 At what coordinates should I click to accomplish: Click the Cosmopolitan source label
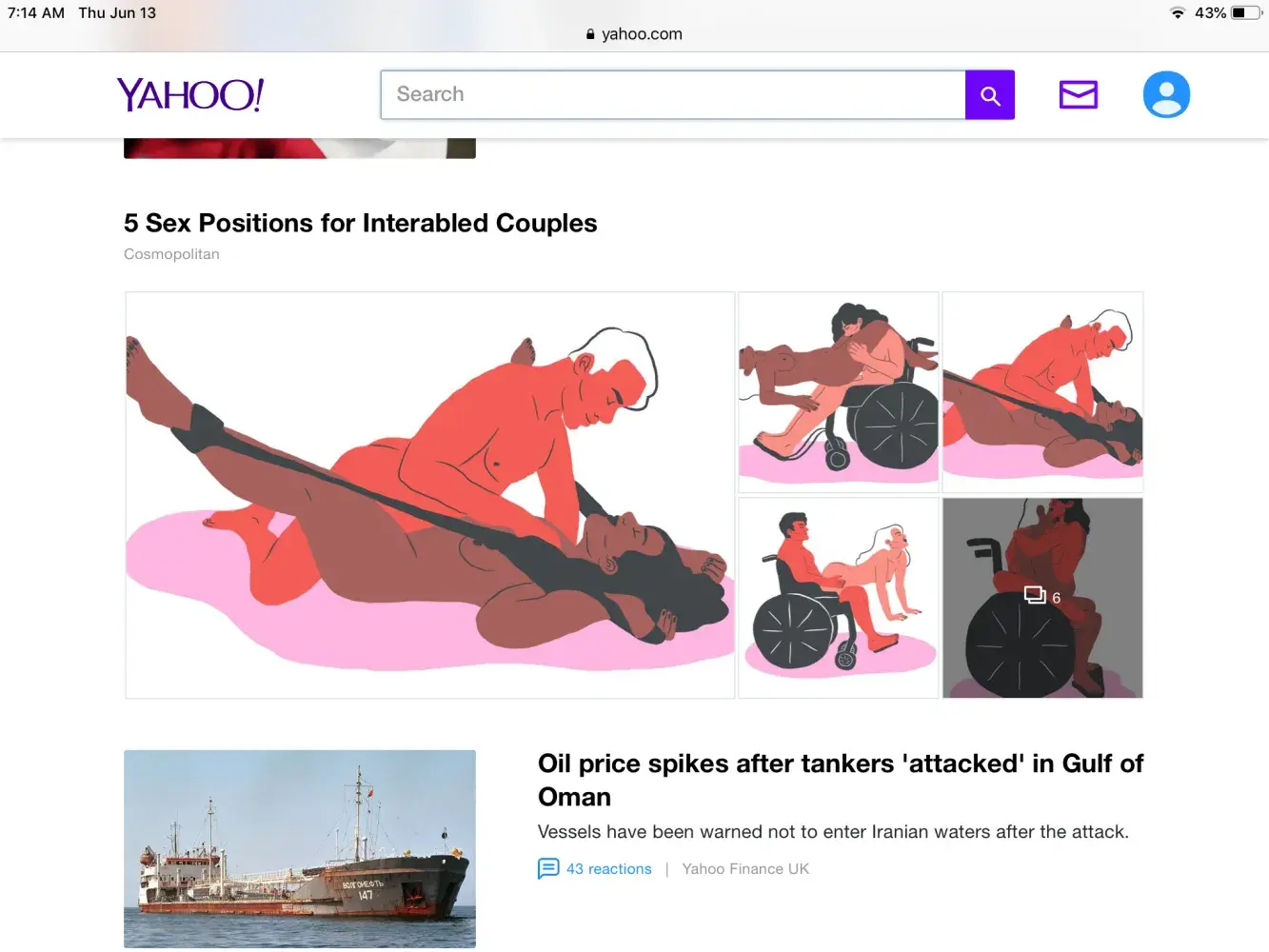pos(171,254)
